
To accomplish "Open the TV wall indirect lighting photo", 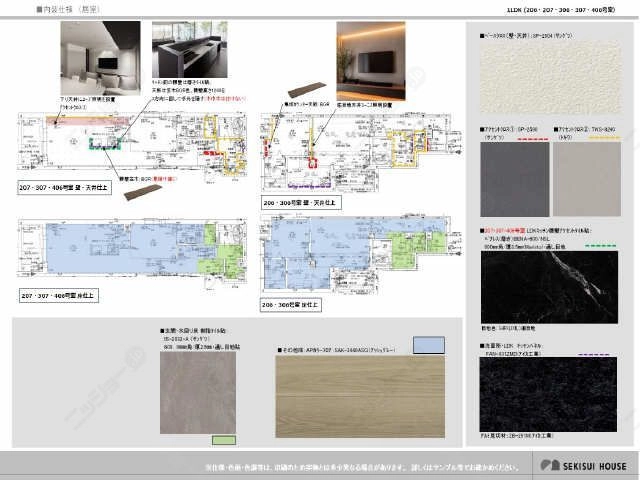I will click(371, 61).
